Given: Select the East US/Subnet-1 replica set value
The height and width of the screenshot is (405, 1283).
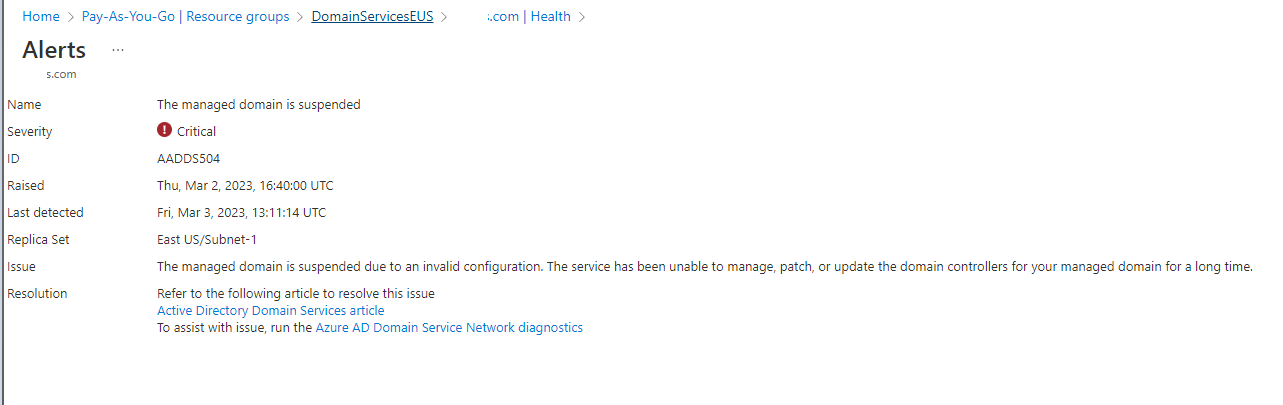Looking at the screenshot, I should coord(207,239).
